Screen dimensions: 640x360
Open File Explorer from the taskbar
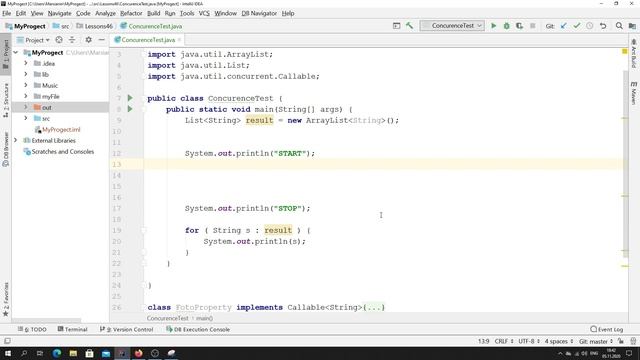point(73,353)
